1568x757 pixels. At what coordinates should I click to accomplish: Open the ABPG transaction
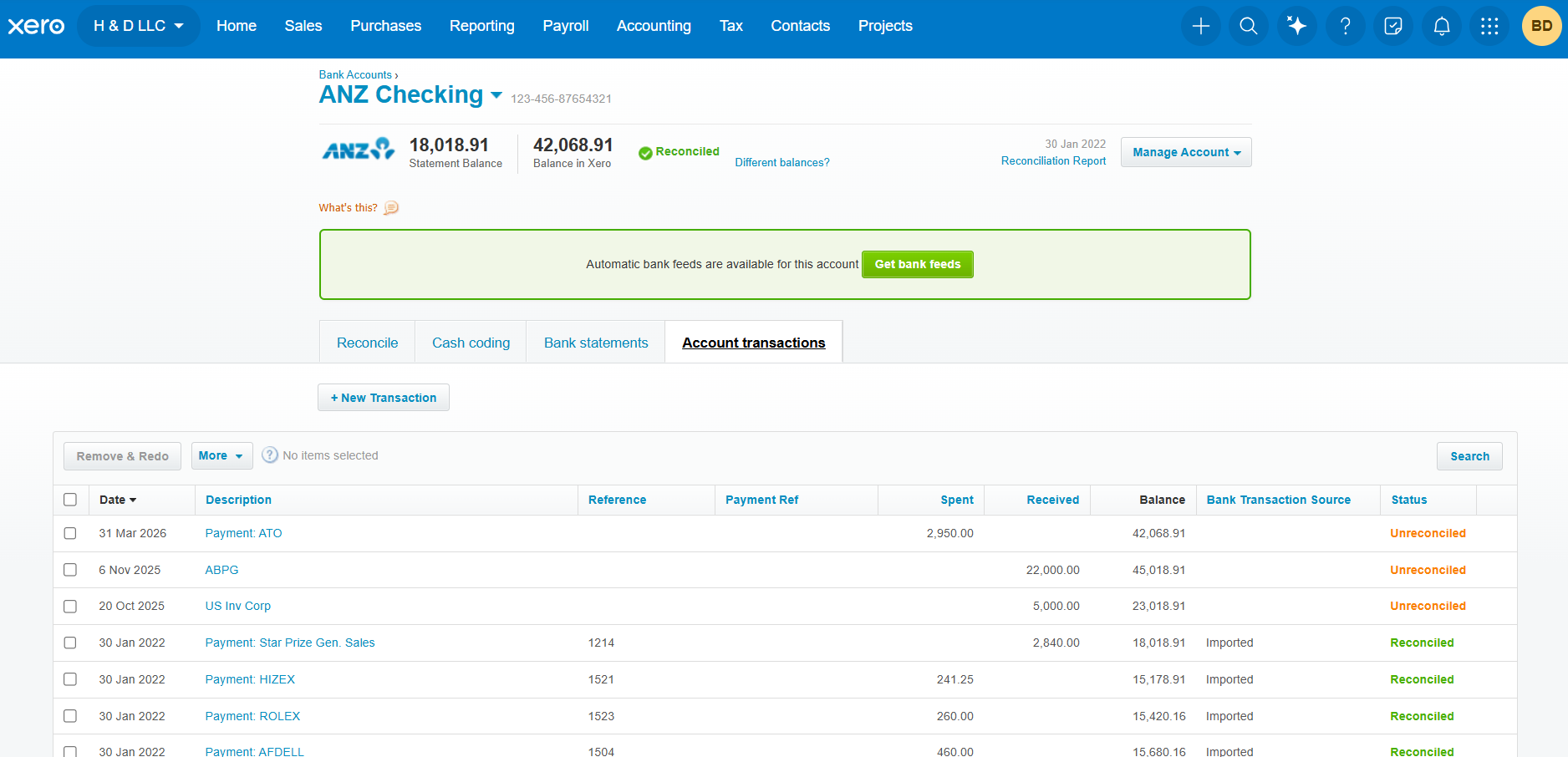[x=221, y=570]
